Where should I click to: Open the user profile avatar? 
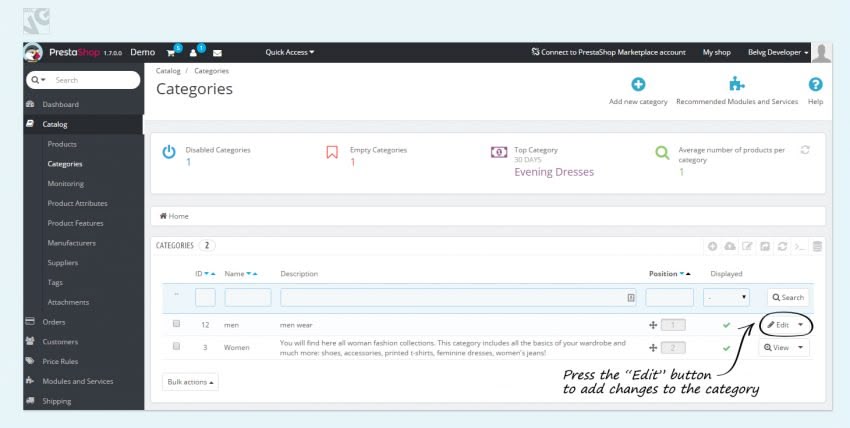pos(821,53)
